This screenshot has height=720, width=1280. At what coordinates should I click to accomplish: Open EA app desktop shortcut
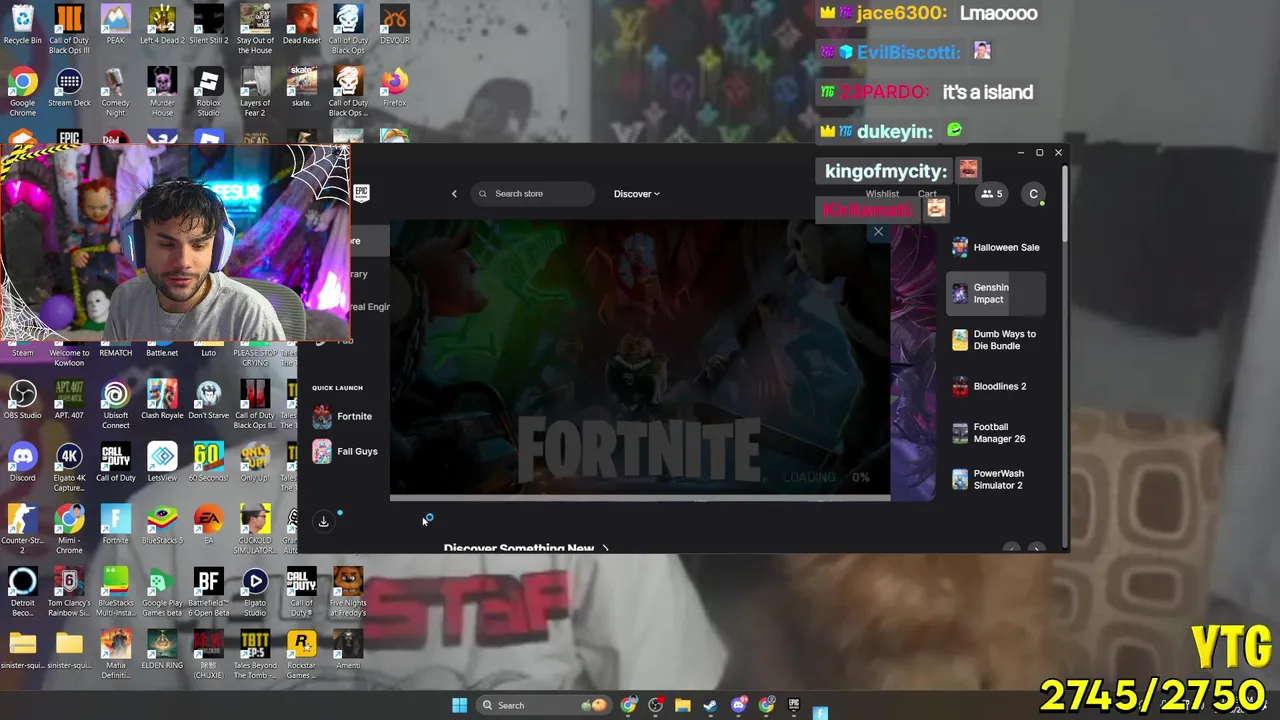point(208,525)
